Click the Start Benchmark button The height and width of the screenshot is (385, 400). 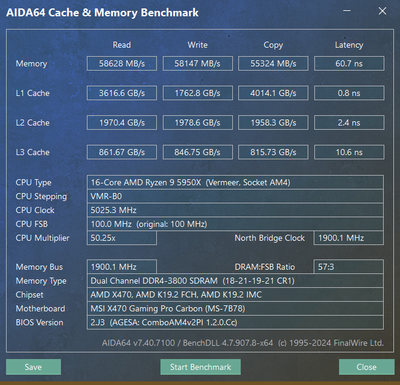200,367
